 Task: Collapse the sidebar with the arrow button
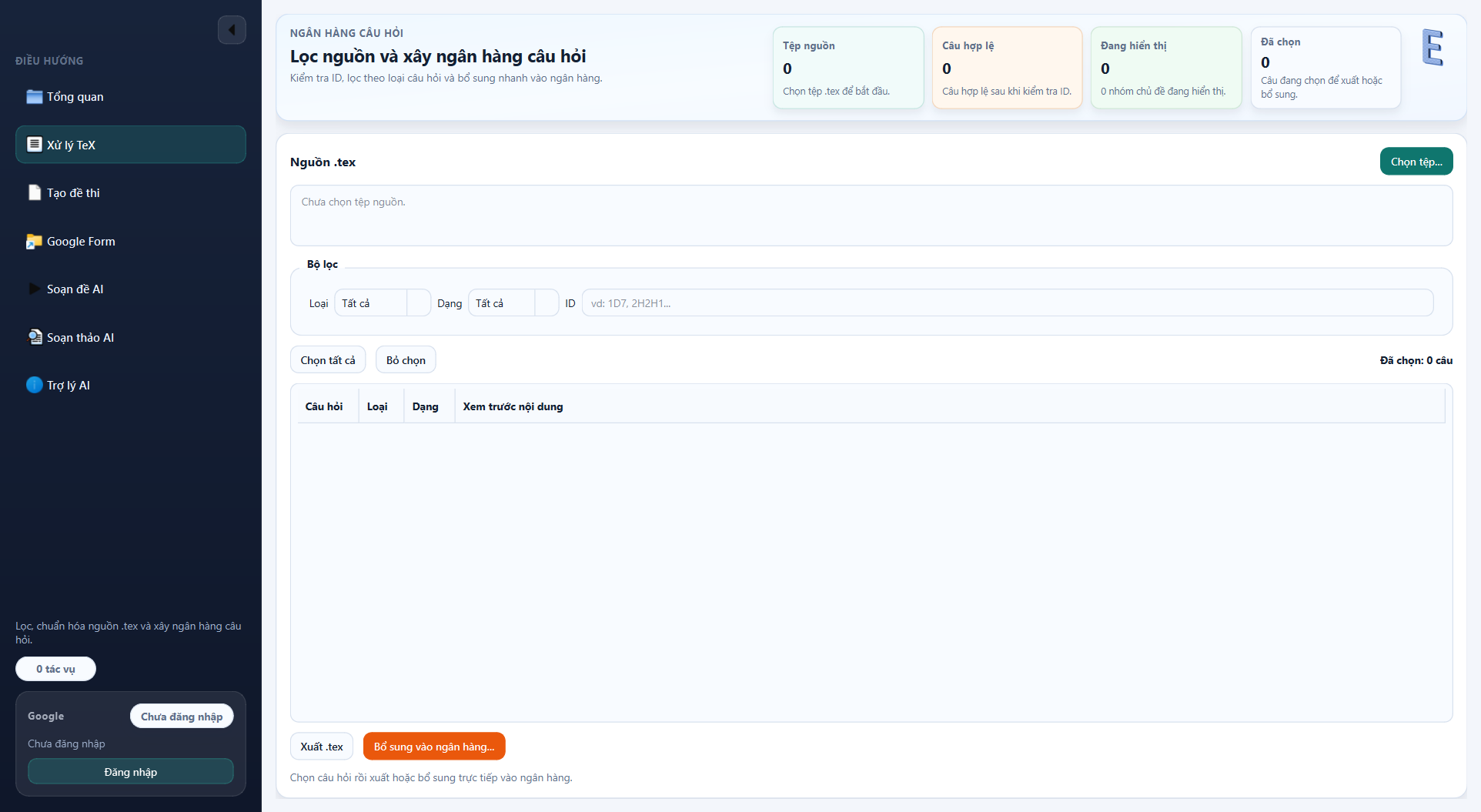click(232, 30)
